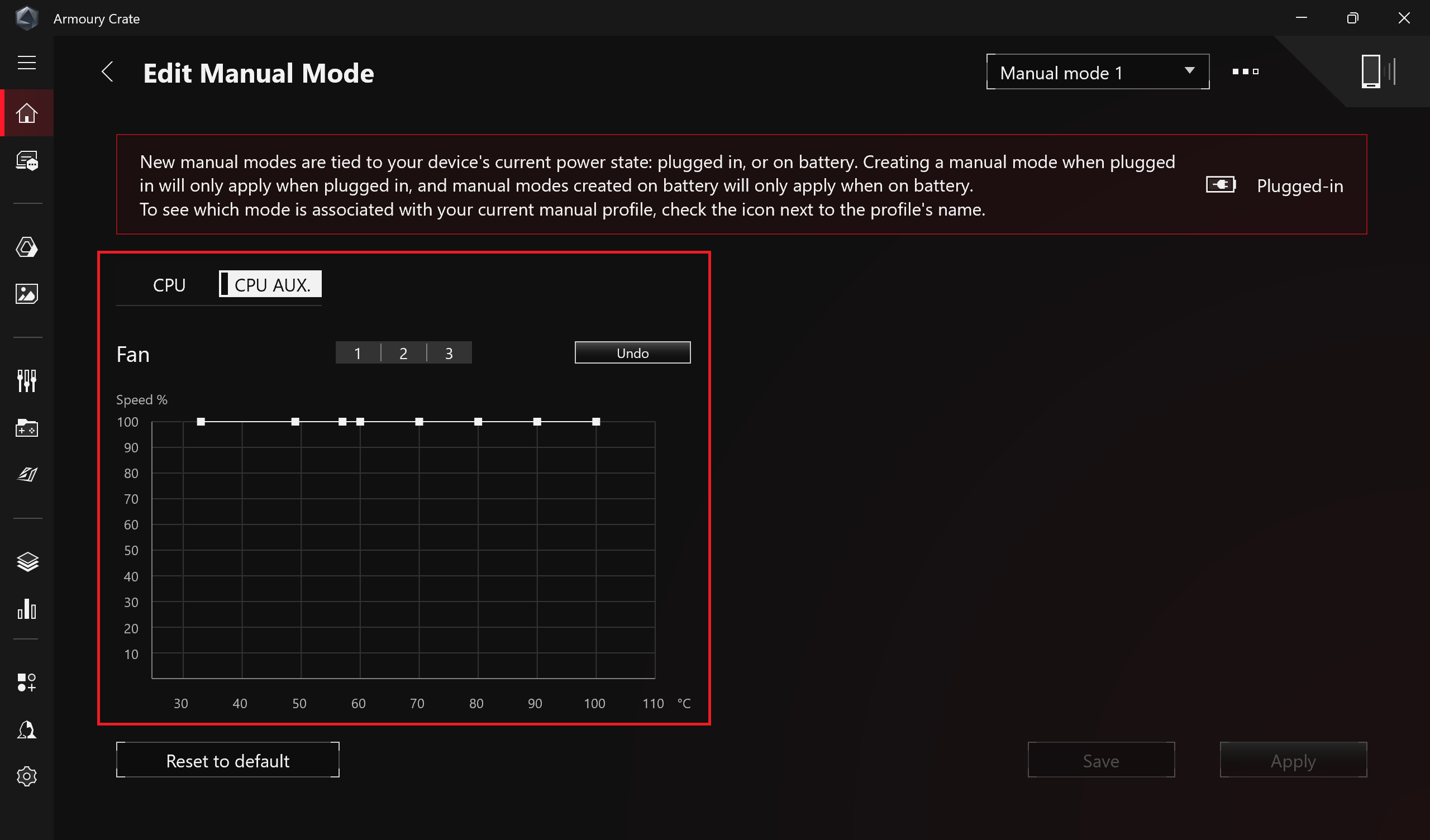Select the fan curve point at 70°C

coord(419,422)
